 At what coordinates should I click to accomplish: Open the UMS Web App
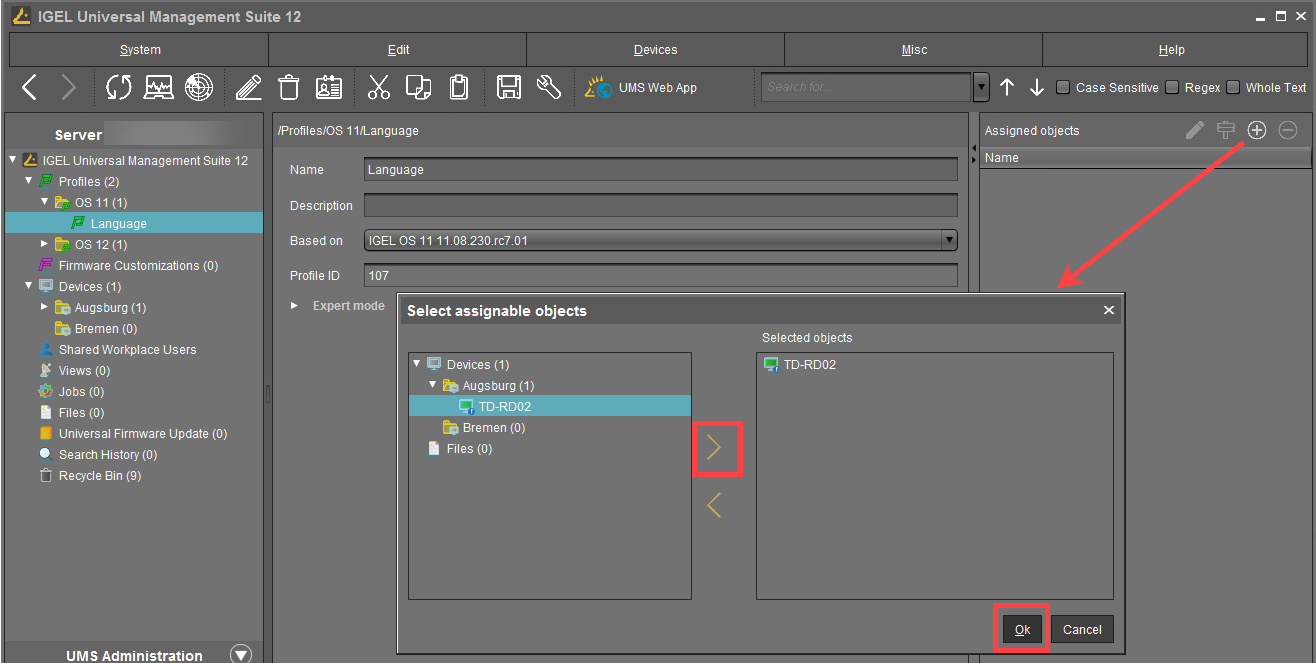click(x=641, y=88)
